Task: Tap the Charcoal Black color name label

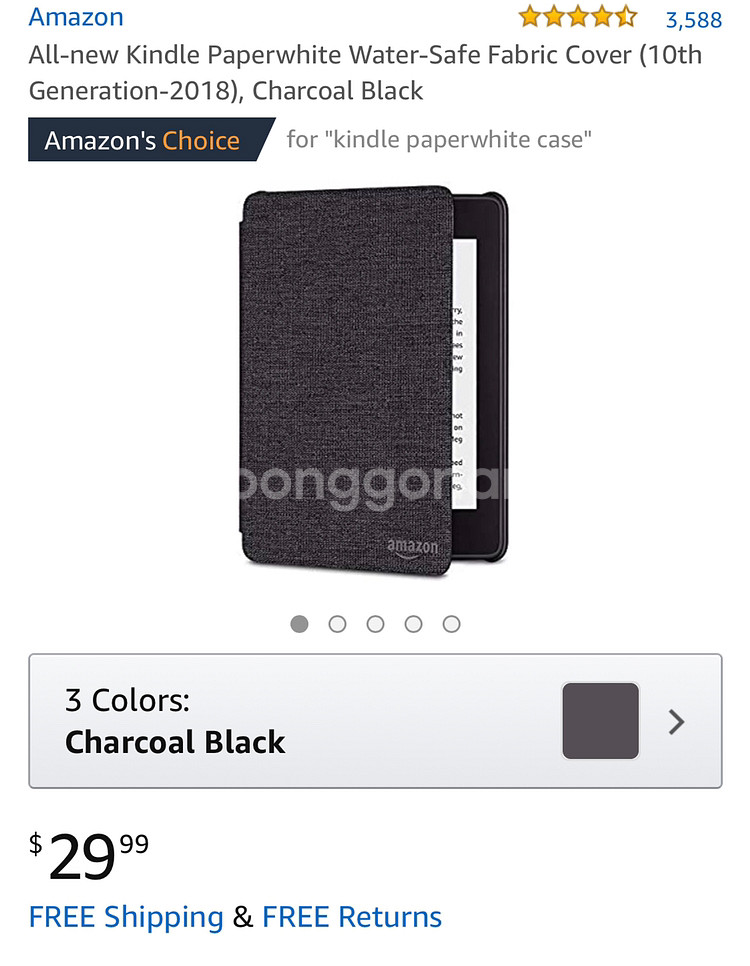Action: [x=175, y=742]
